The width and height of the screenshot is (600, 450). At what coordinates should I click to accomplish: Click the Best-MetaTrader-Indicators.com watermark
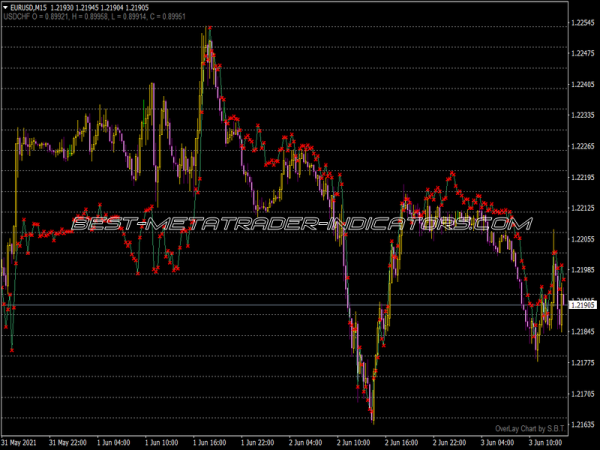coord(300,224)
